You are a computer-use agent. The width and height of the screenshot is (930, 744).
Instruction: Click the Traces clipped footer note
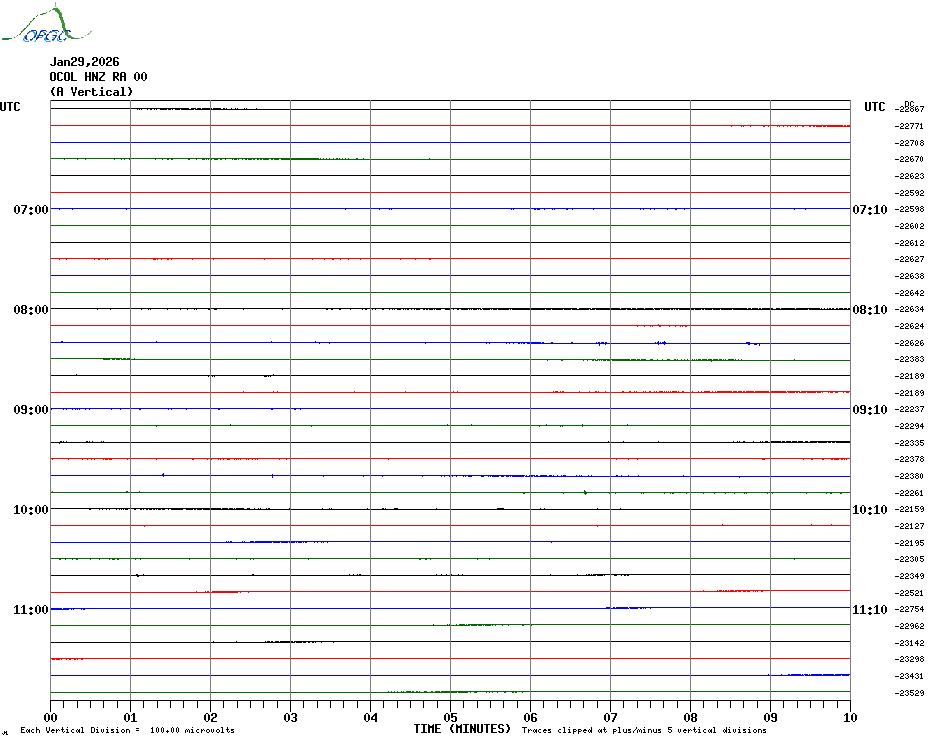[644, 730]
